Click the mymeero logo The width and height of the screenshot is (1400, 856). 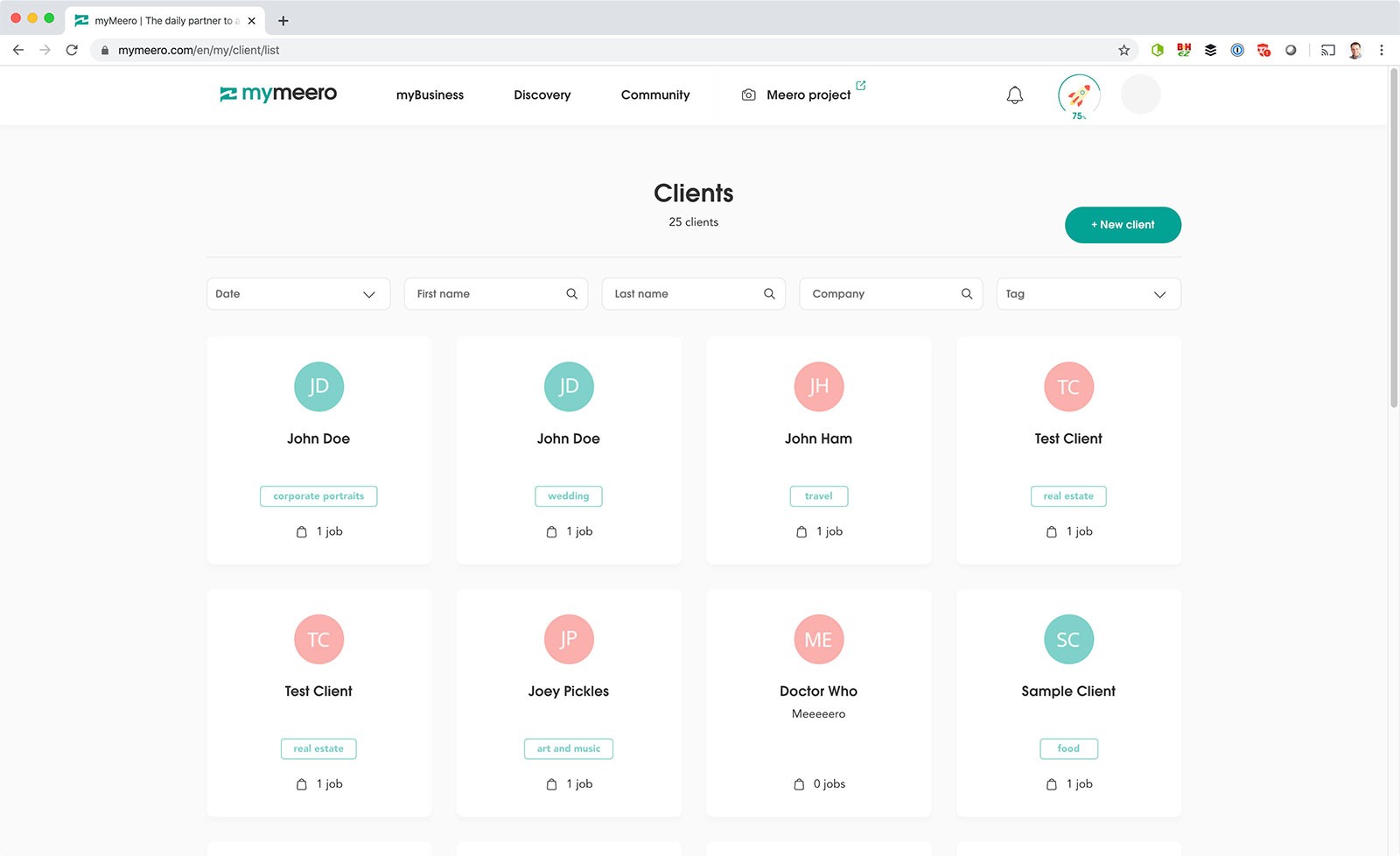click(x=278, y=94)
